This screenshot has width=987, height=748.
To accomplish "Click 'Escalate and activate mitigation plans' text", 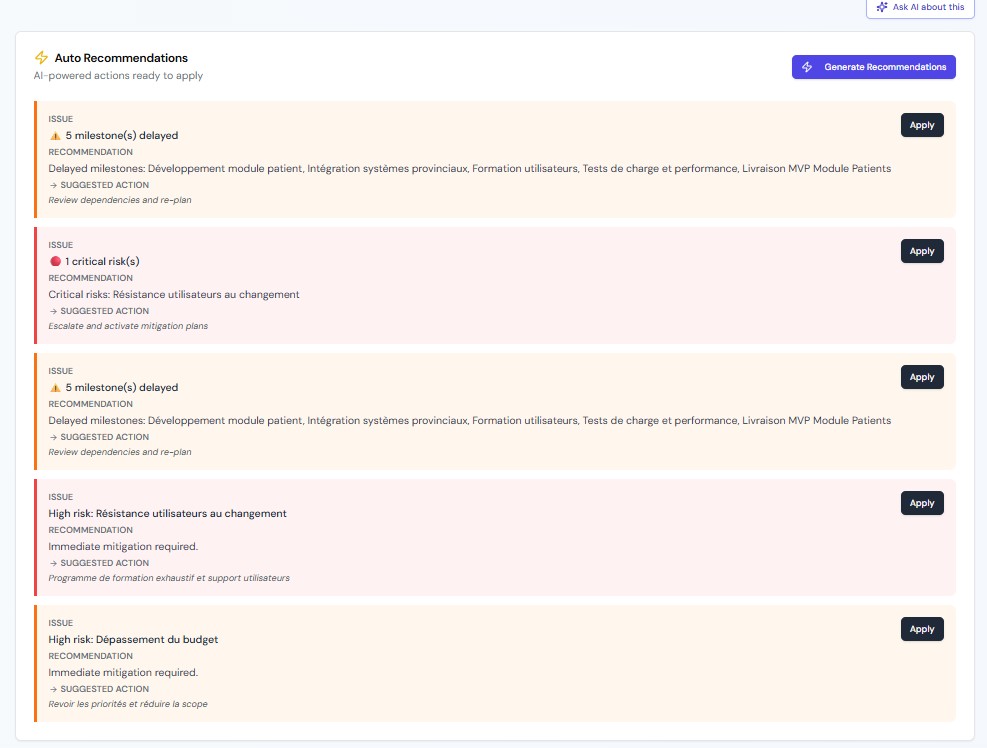I will pos(128,326).
